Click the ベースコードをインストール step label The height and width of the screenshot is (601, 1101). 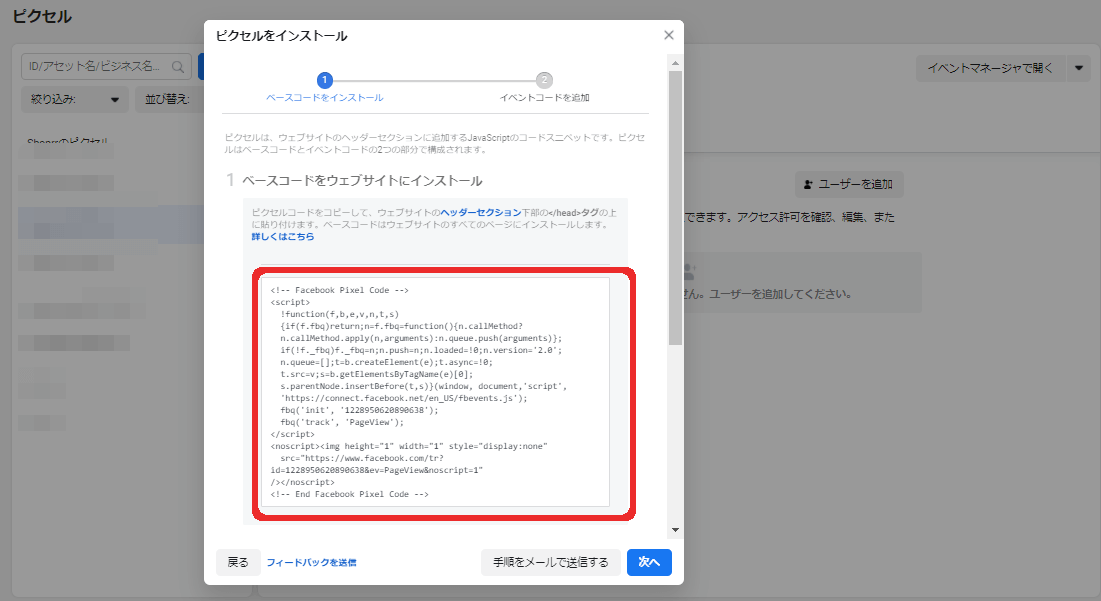tap(324, 98)
